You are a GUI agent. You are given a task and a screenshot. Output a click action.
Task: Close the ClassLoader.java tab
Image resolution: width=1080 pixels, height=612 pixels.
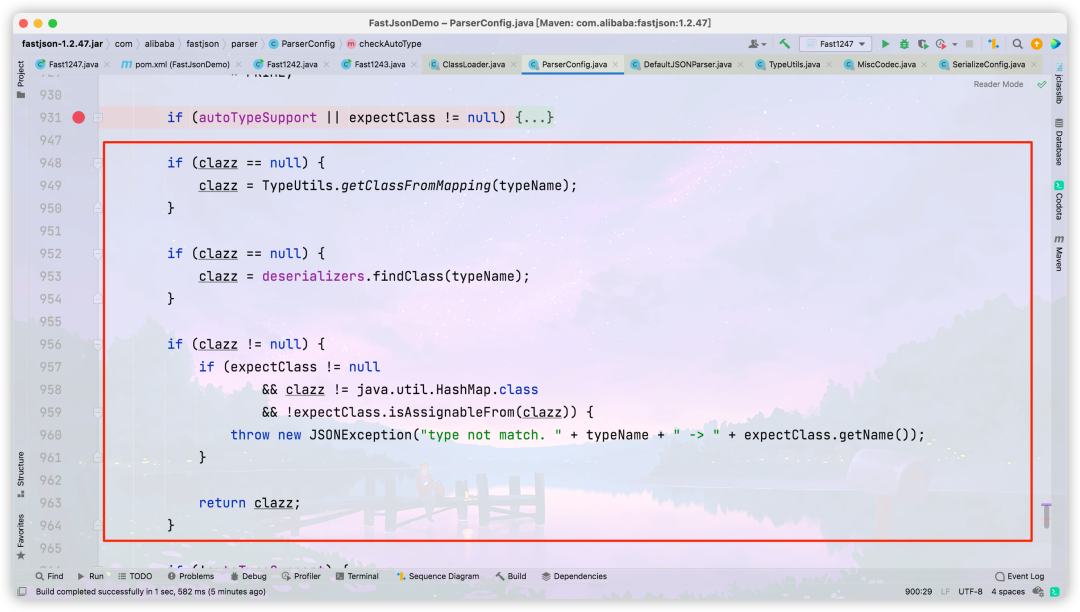pos(514,65)
